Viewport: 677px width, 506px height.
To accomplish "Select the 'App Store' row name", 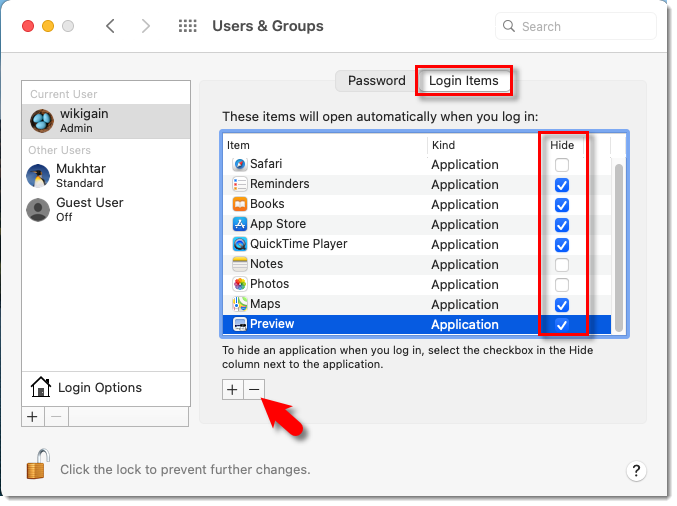I will (278, 224).
